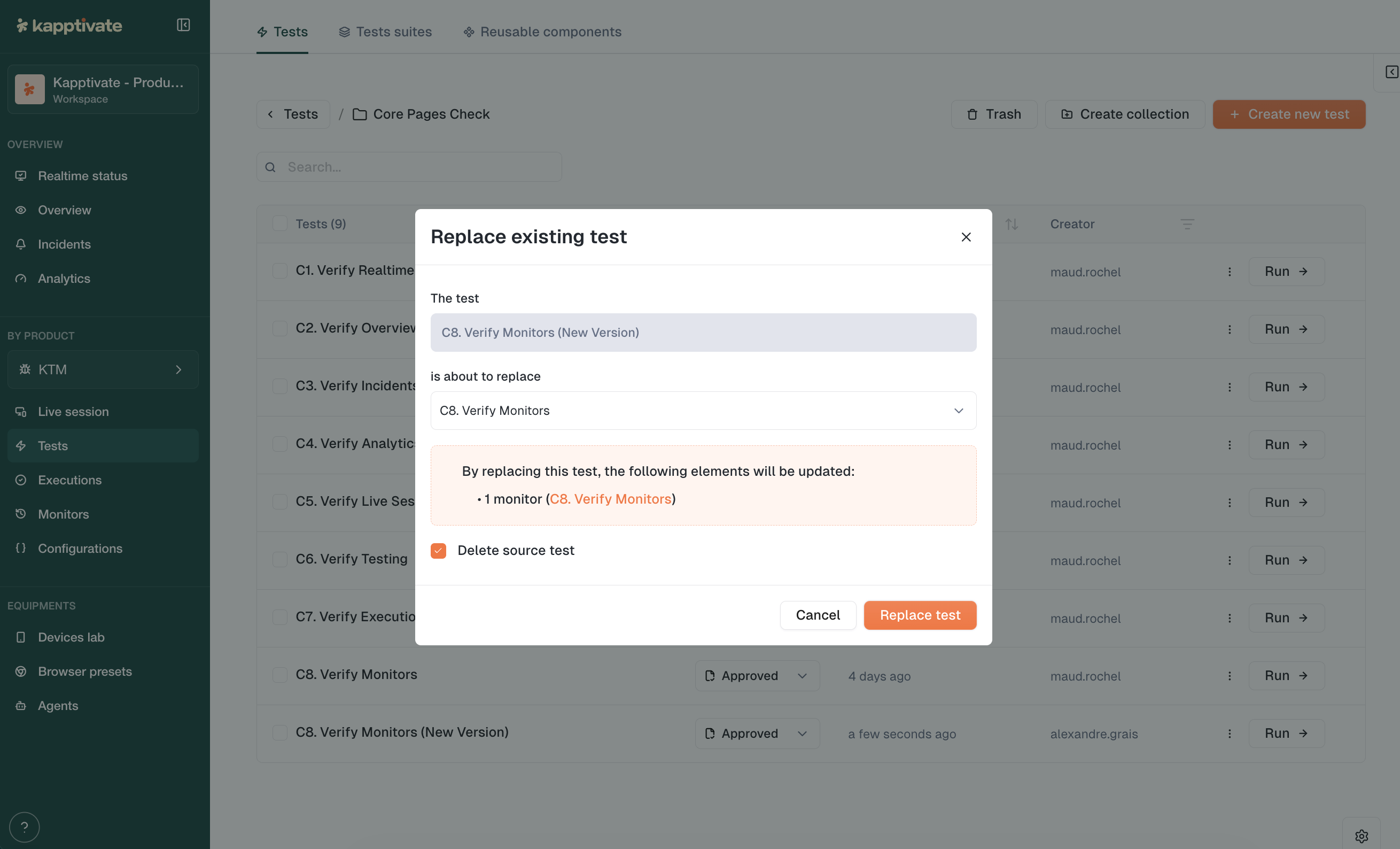Check the C2. Verify Overview row checkbox
The width and height of the screenshot is (1400, 849).
[279, 329]
